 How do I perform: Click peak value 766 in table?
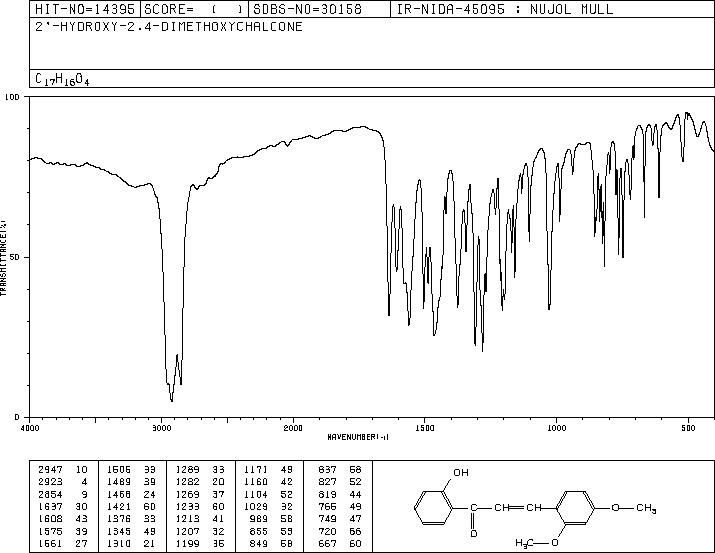click(327, 506)
